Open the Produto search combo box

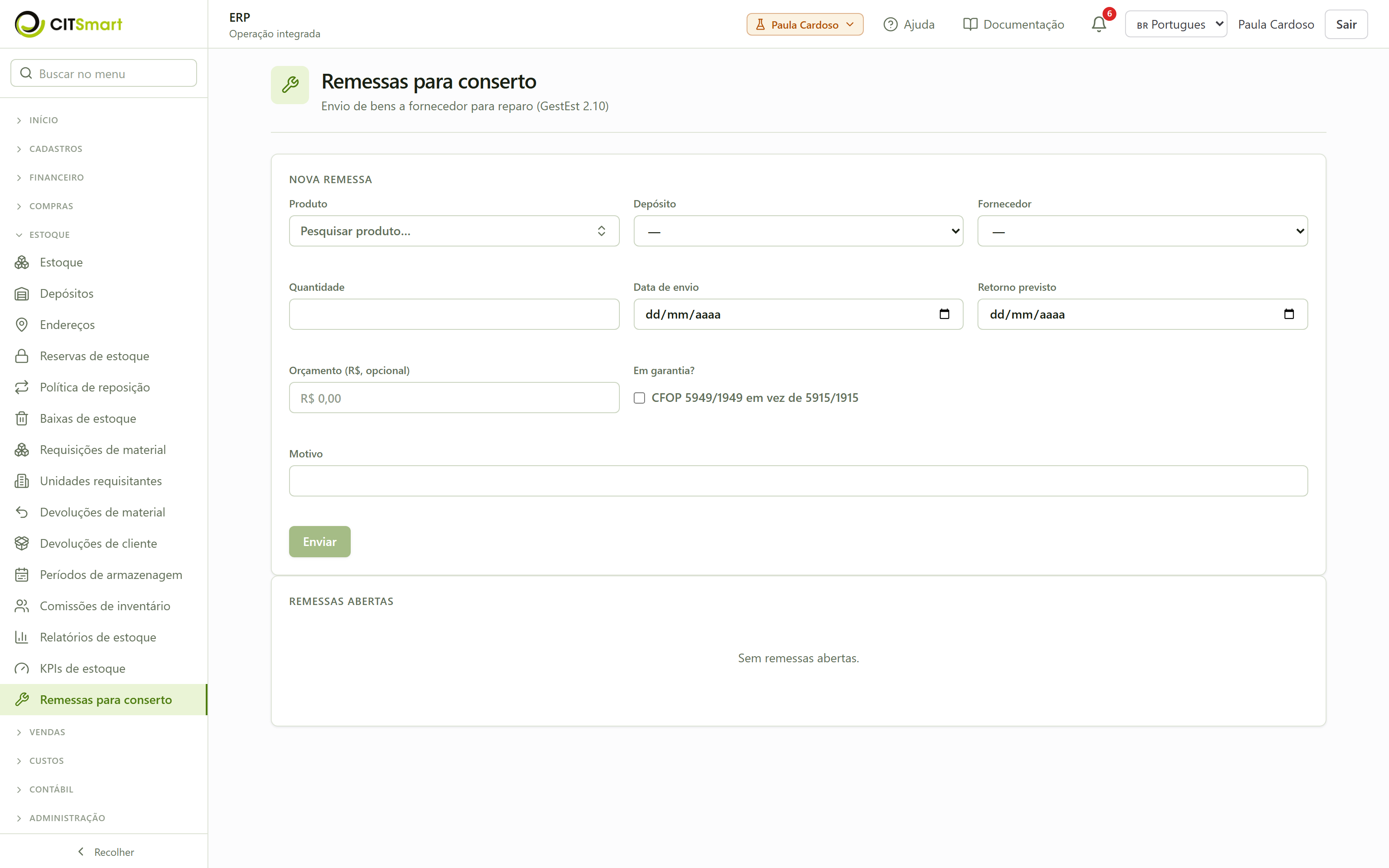pyautogui.click(x=454, y=231)
